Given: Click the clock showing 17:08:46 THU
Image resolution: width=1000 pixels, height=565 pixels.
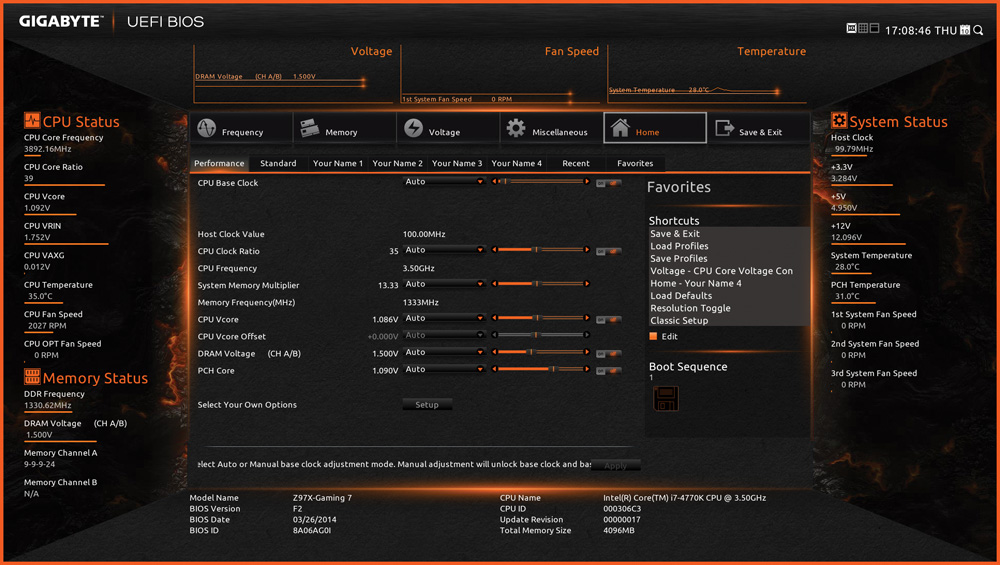Looking at the screenshot, I should point(921,31).
